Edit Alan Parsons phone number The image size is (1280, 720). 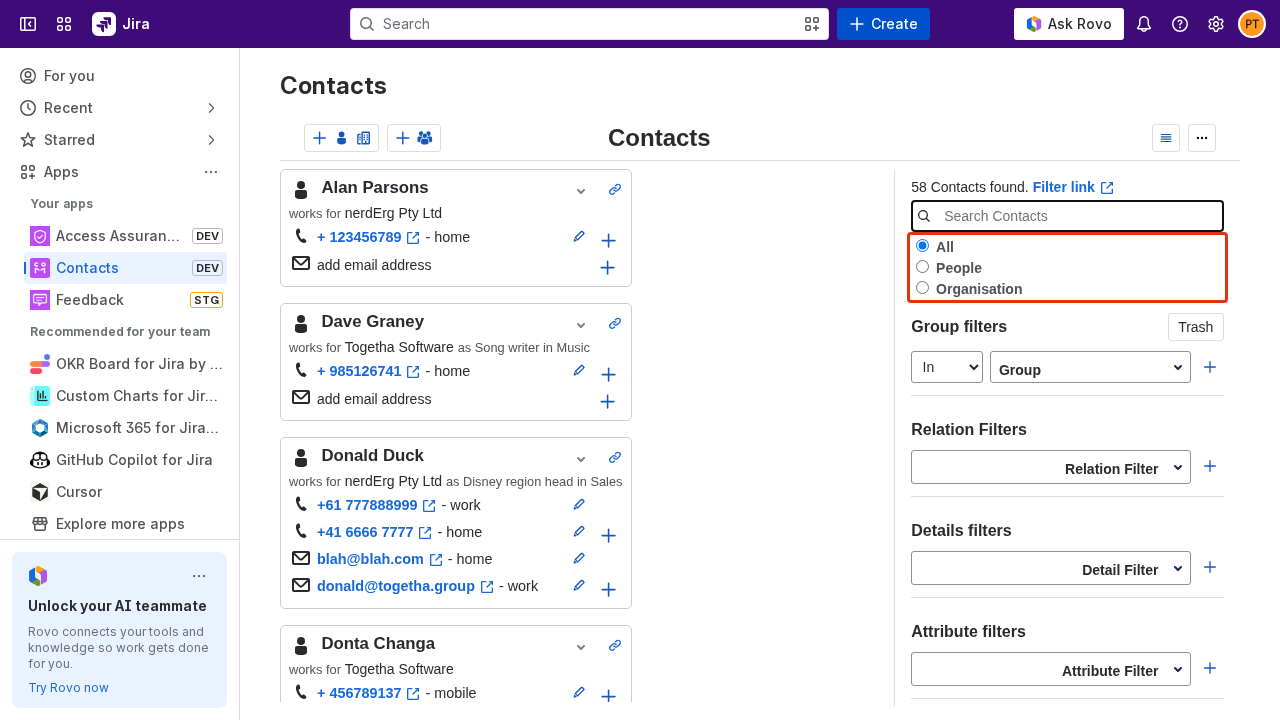tap(579, 237)
